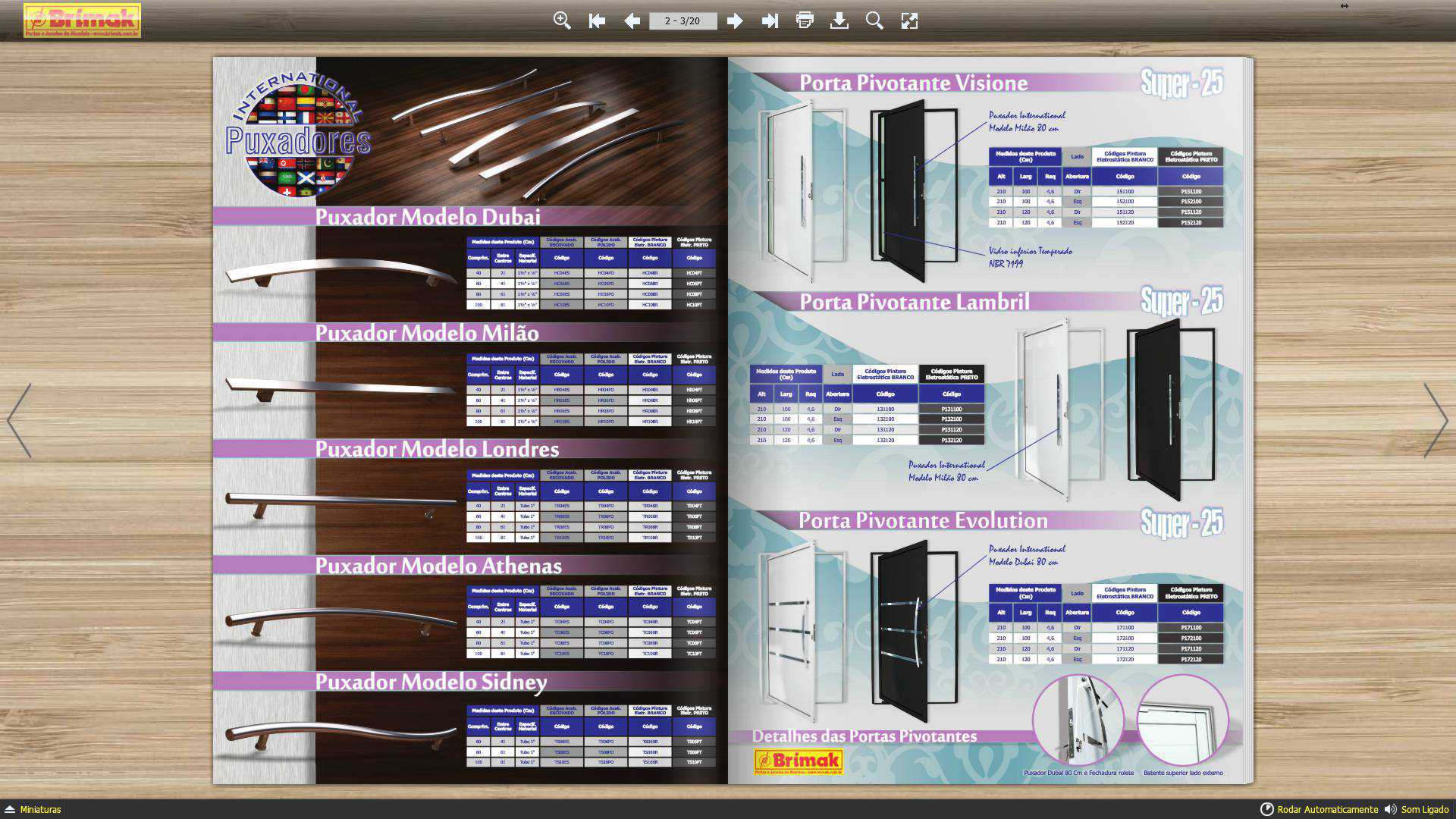The width and height of the screenshot is (1456, 819).
Task: Open the Miniaturas thumbnails panel
Action: (33, 809)
